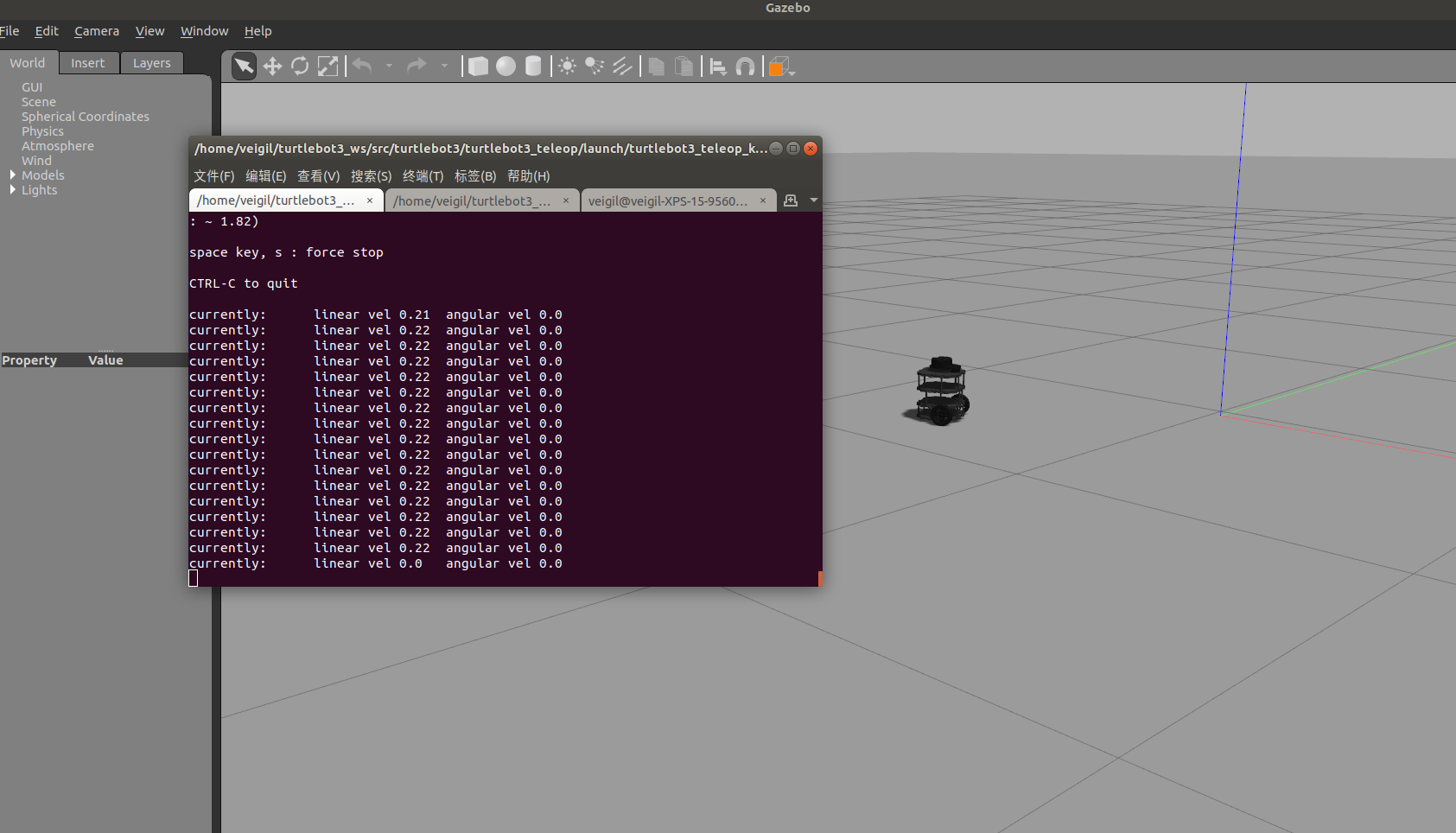Open terminal 终端(T) menu
Viewport: 1456px width, 833px height.
423,176
